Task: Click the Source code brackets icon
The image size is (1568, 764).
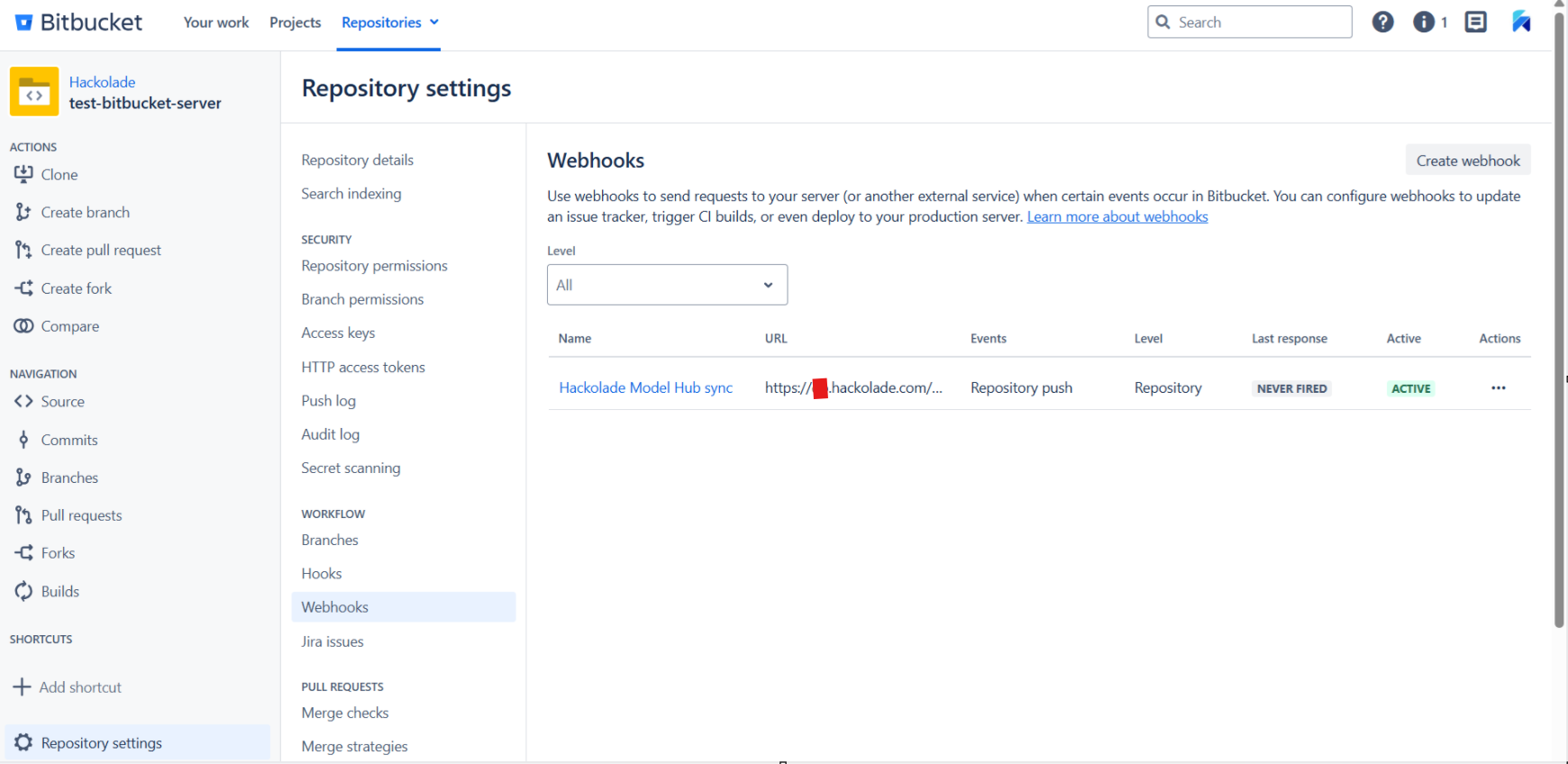Action: [23, 401]
